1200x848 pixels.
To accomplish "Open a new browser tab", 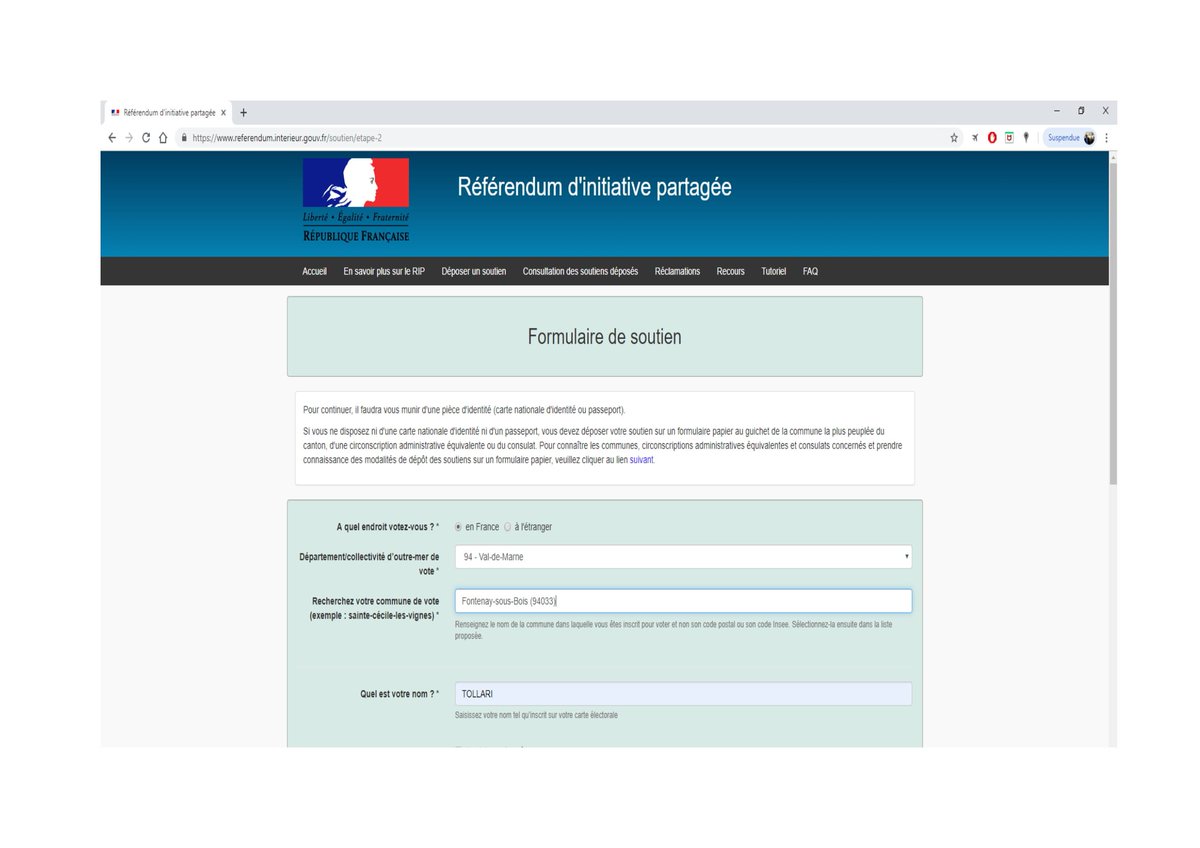I will coord(243,113).
